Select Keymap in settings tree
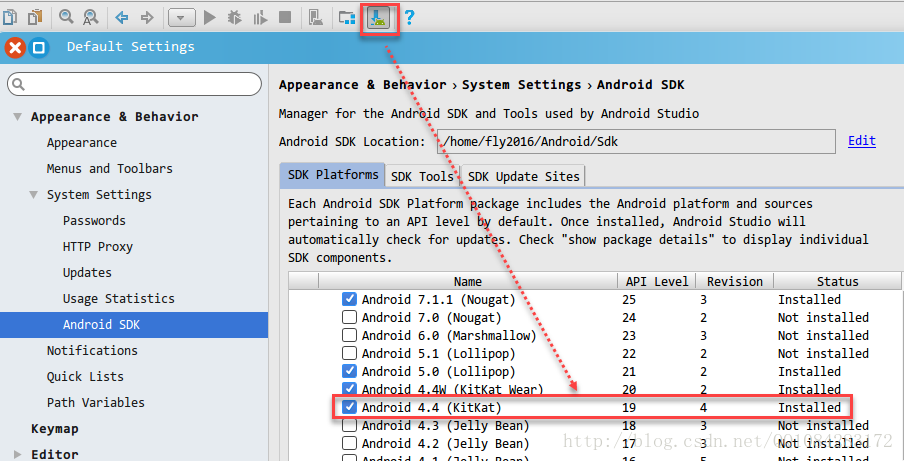Screen dimensions: 904x461 [55, 429]
